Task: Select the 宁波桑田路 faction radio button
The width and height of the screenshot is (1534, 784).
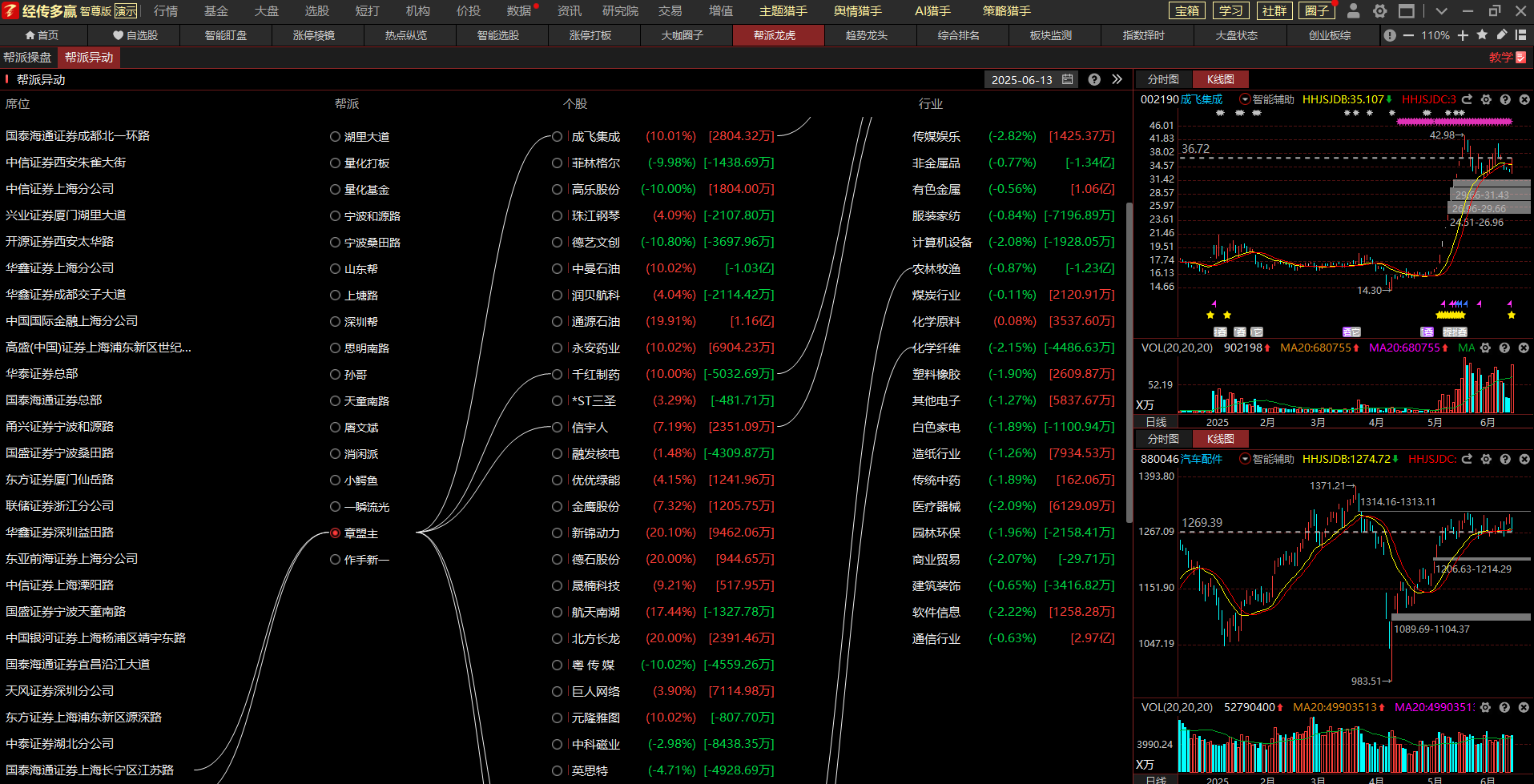Action: point(336,243)
